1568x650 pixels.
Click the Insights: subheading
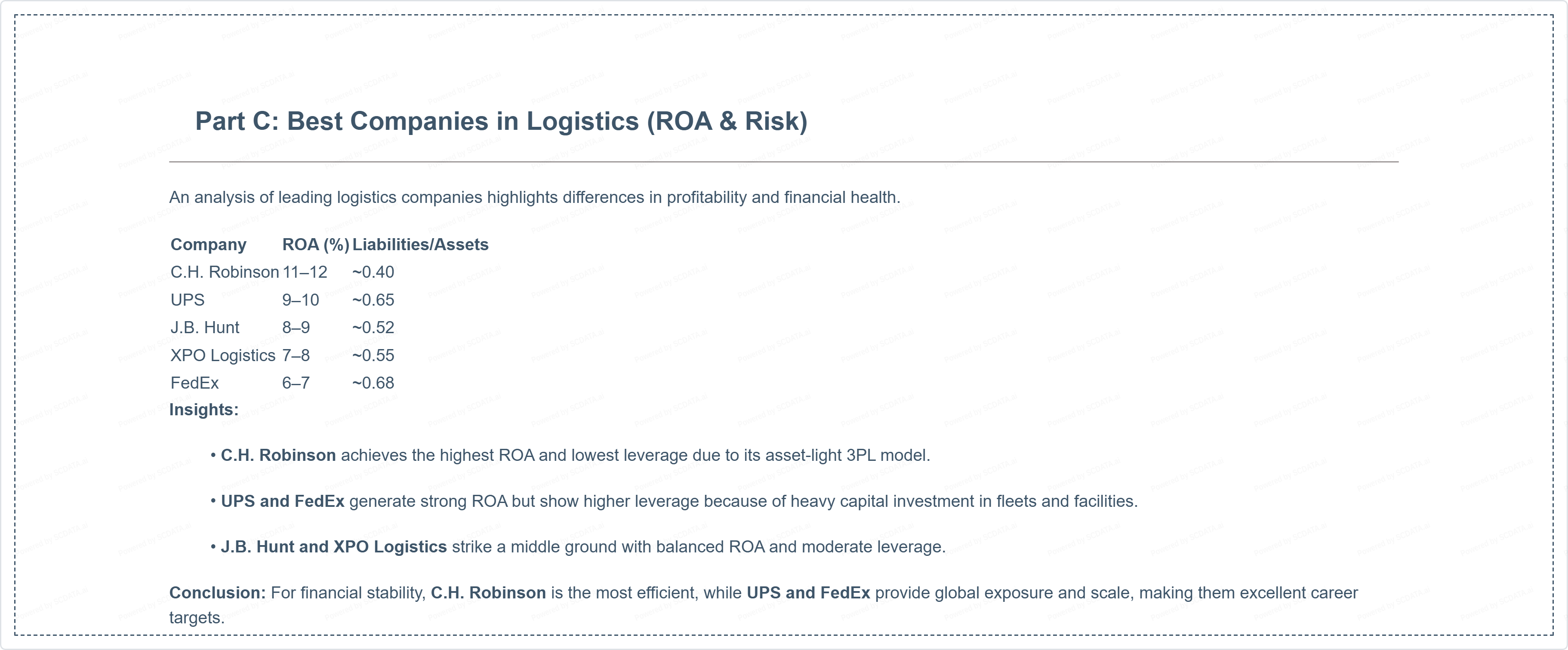click(203, 410)
